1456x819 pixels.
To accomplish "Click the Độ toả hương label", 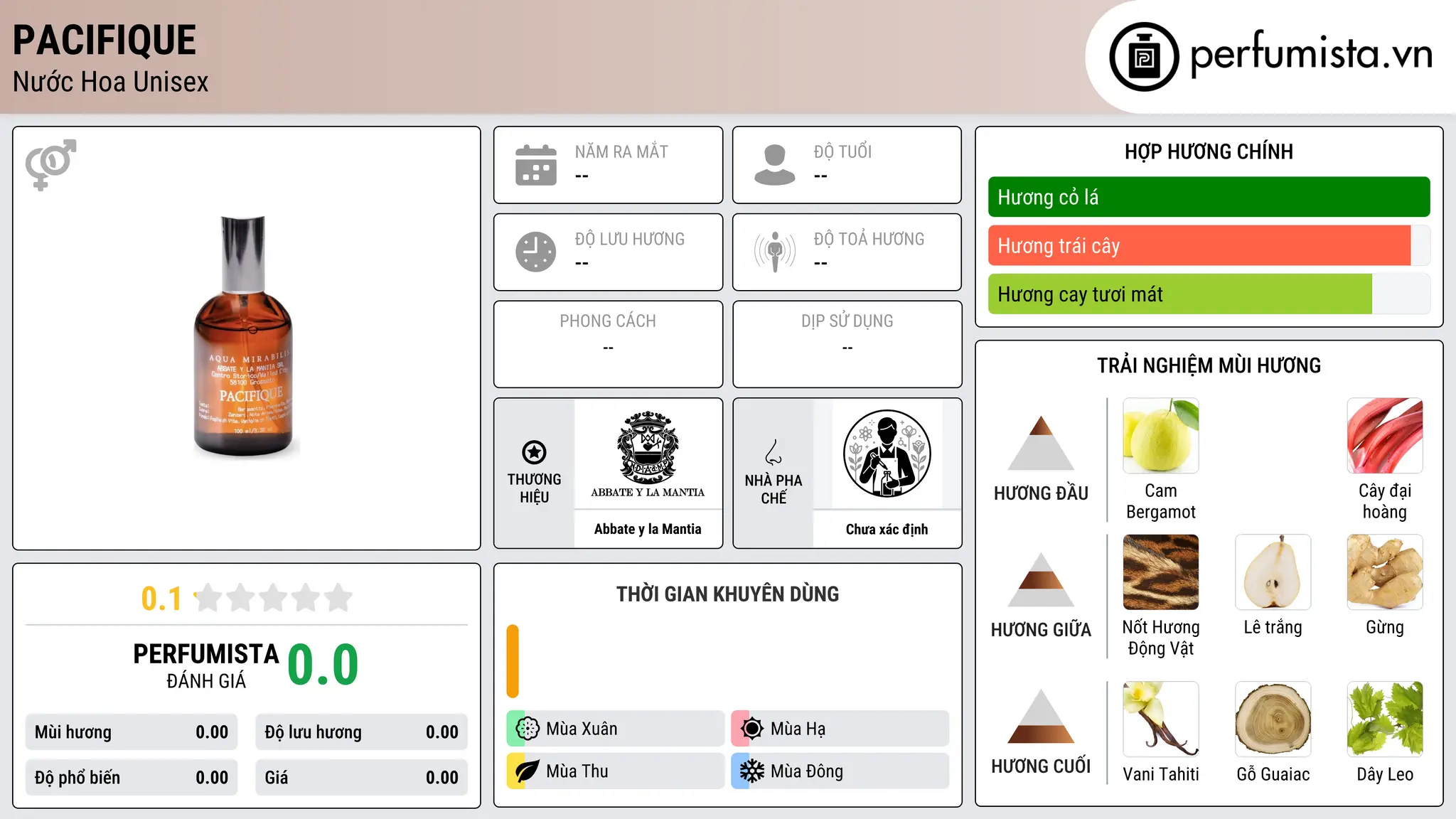I will point(869,239).
